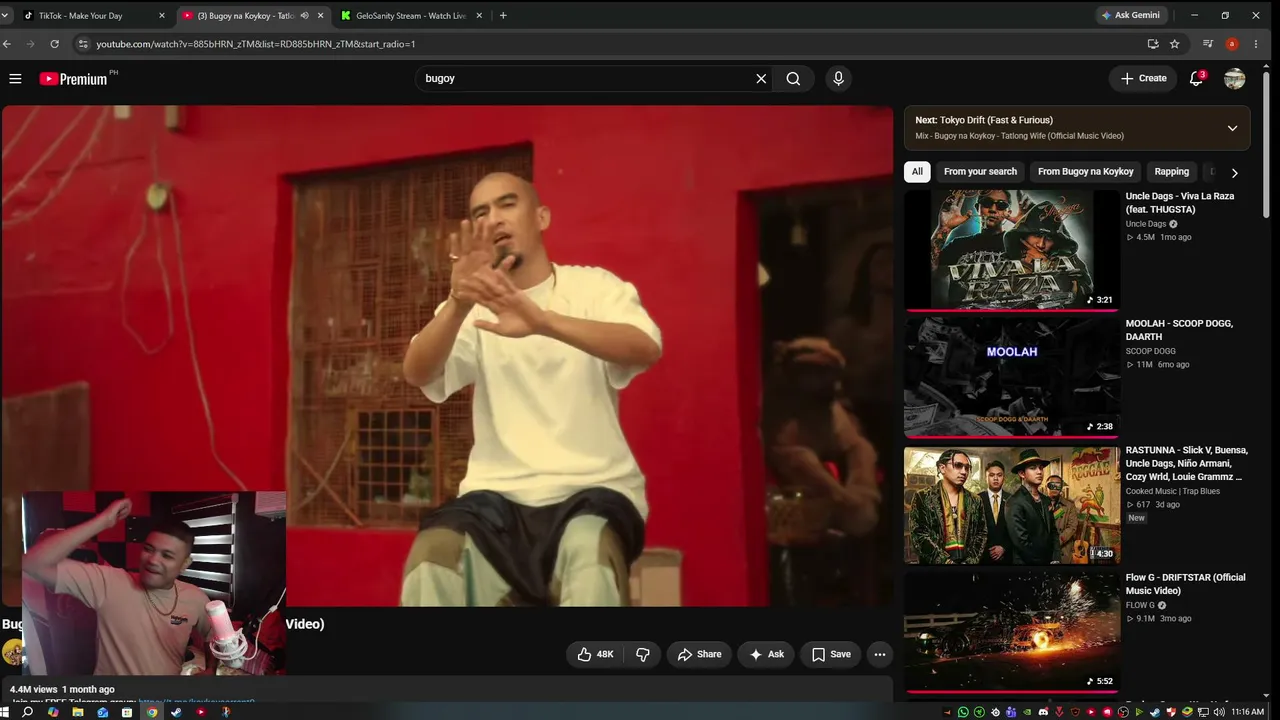The width and height of the screenshot is (1280, 720).
Task: Open the taskbar clock showing 11:16 AM
Action: pyautogui.click(x=1248, y=712)
